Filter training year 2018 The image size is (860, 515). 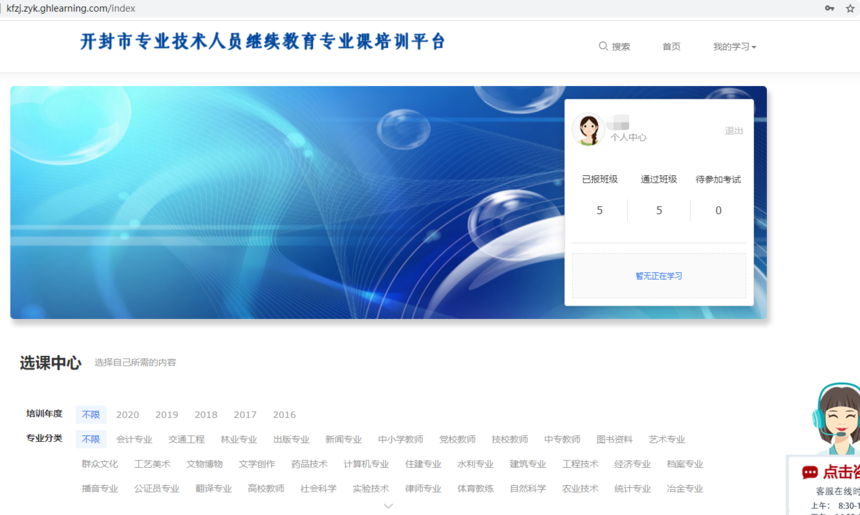[206, 415]
